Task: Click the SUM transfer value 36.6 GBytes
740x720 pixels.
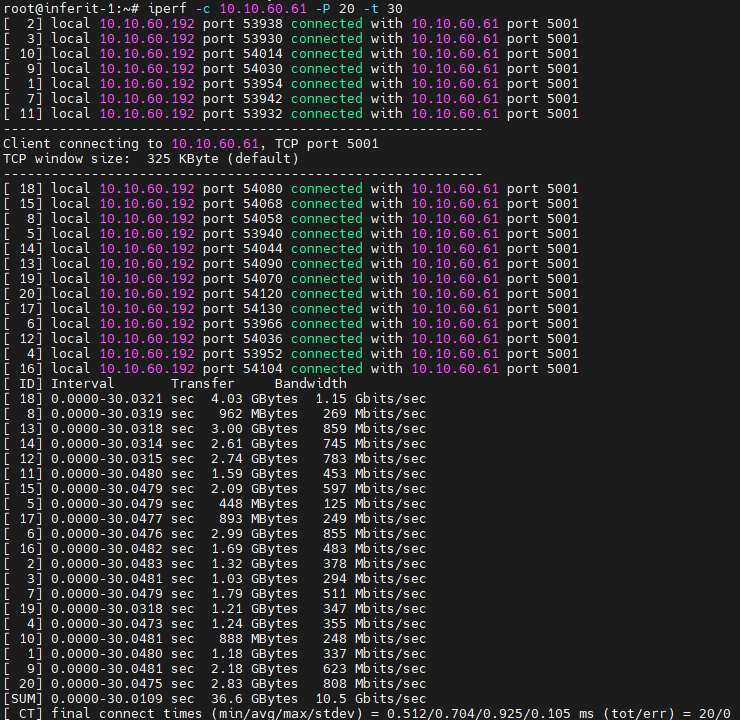Action: [255, 699]
